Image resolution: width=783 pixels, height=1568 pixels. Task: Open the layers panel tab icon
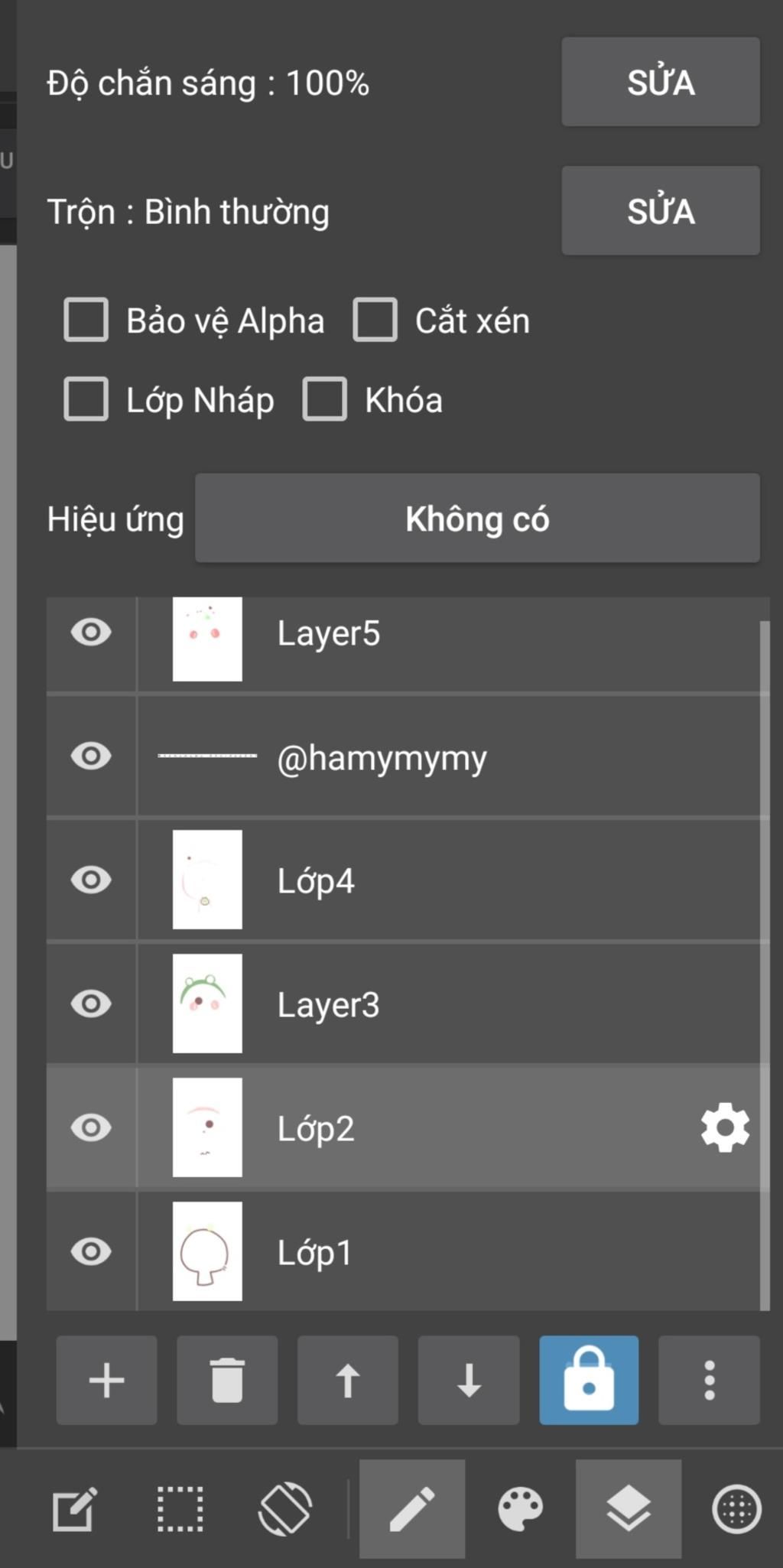tap(629, 1509)
